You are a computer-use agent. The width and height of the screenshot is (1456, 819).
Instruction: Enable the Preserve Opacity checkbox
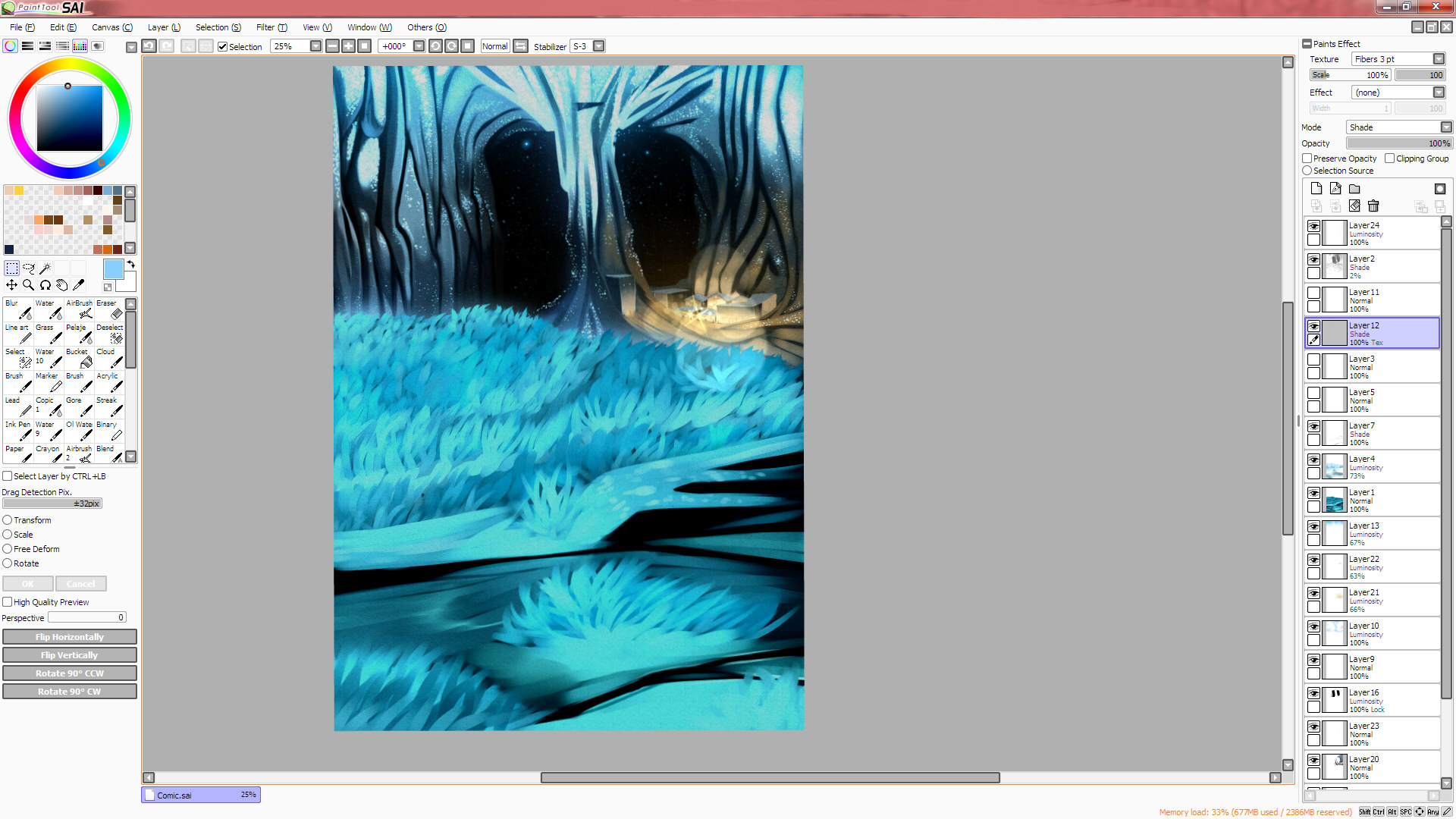point(1307,158)
